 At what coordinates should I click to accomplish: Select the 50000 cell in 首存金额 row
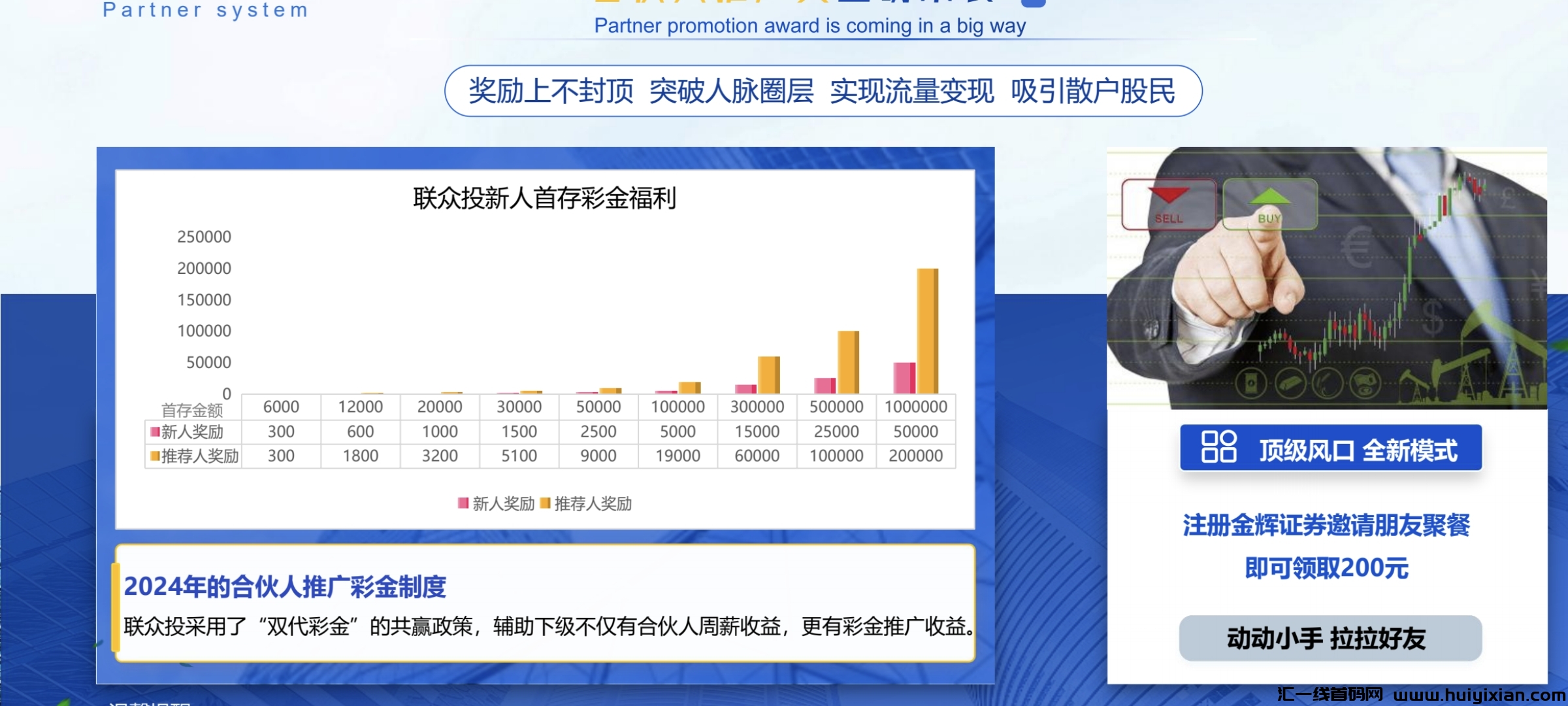598,407
